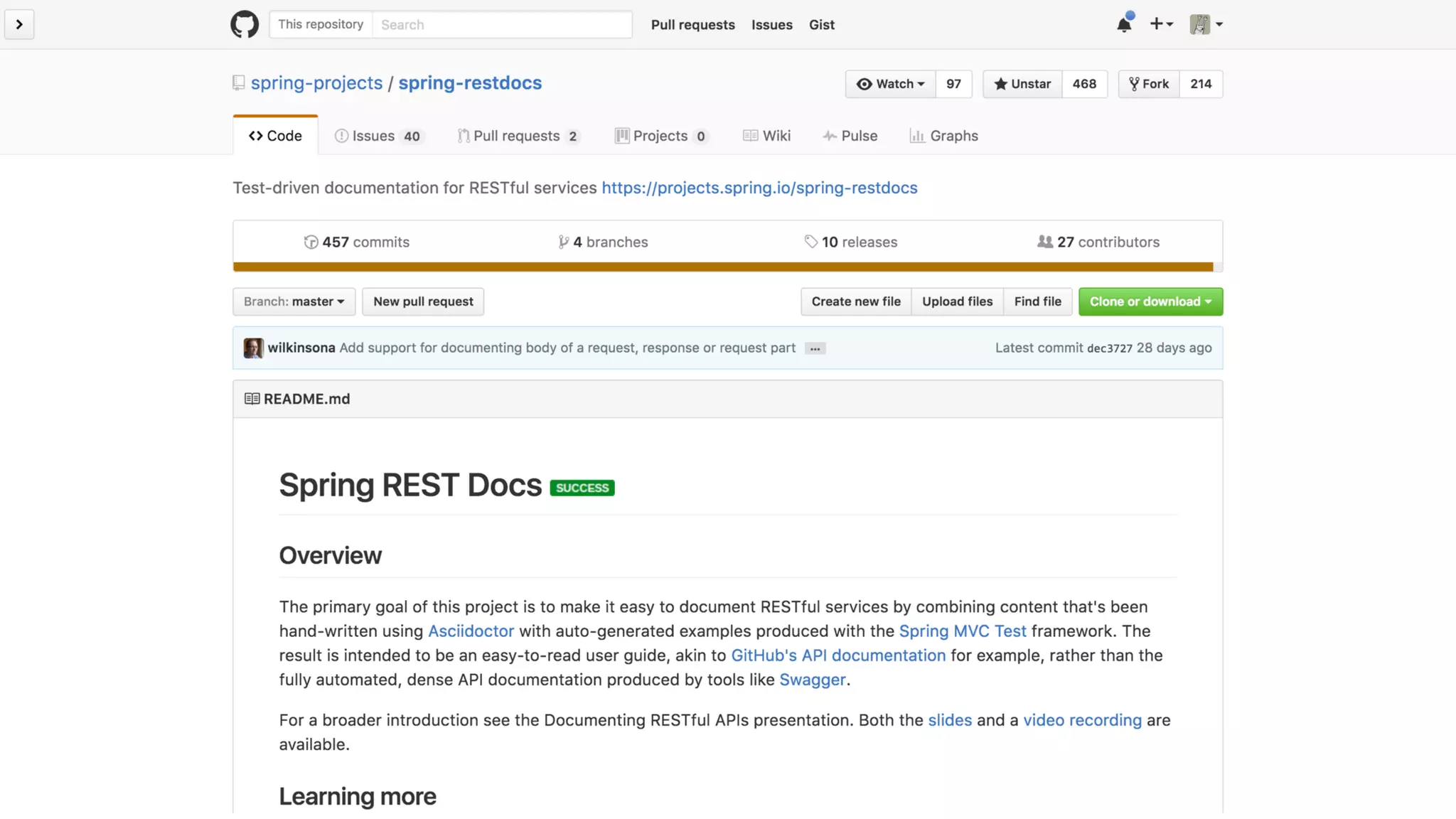Expand the sidebar arrow button
Screen dimensions: 1456x819
click(19, 24)
